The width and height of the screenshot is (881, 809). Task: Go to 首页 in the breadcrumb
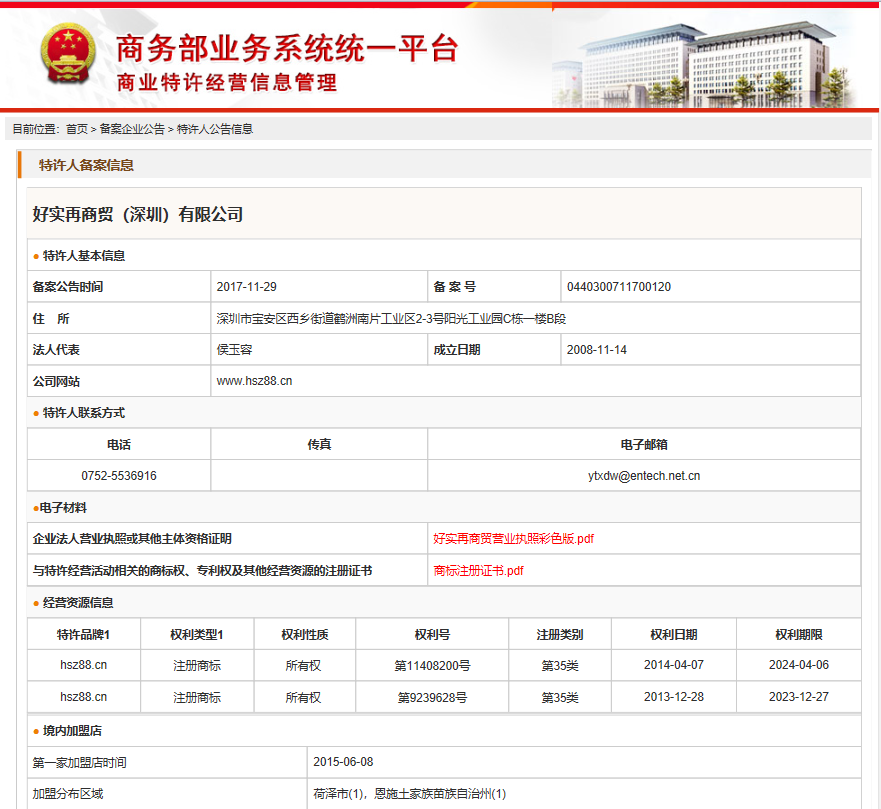77,129
